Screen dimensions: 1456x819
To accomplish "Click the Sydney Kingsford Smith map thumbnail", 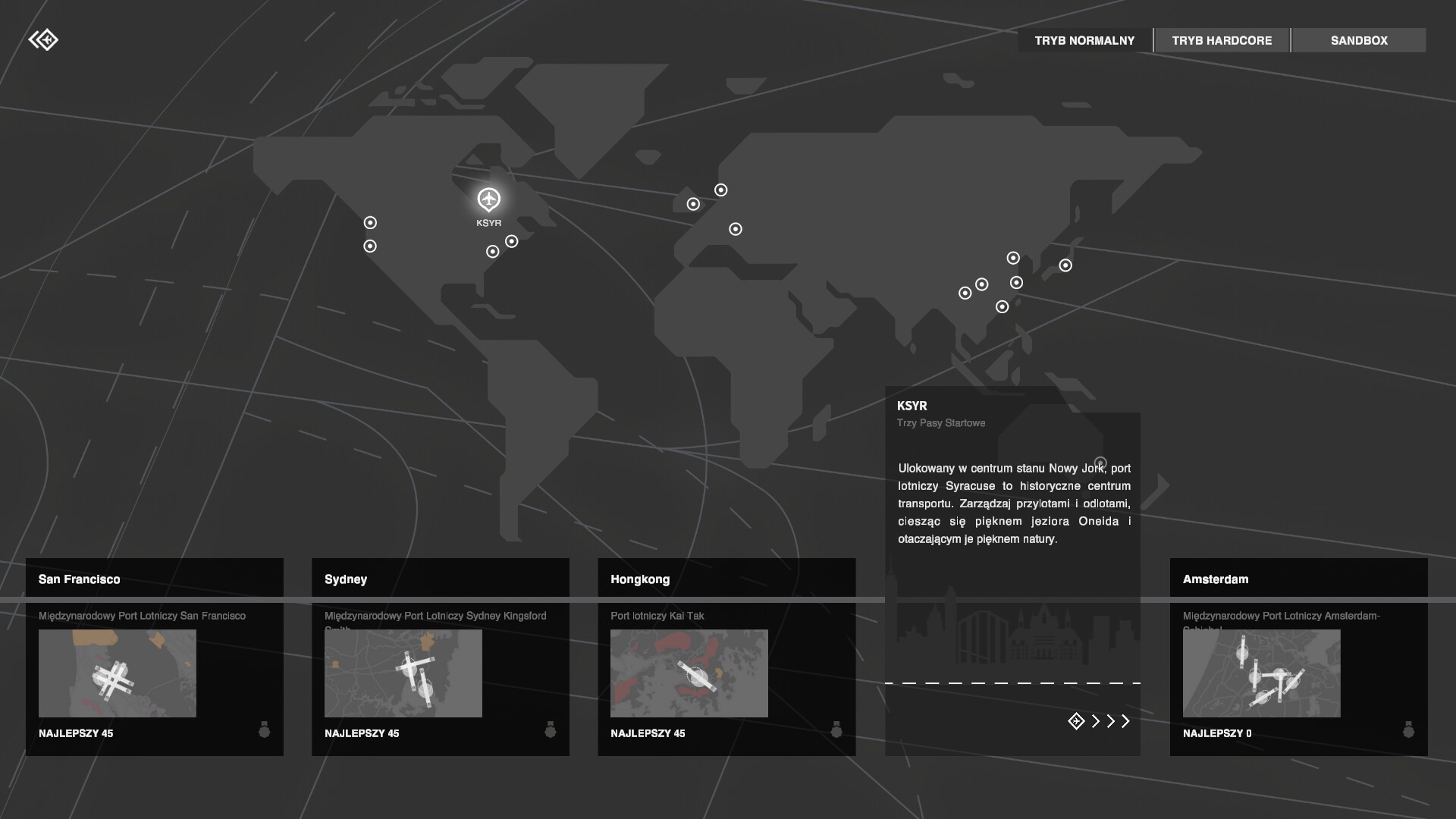I will [x=403, y=673].
